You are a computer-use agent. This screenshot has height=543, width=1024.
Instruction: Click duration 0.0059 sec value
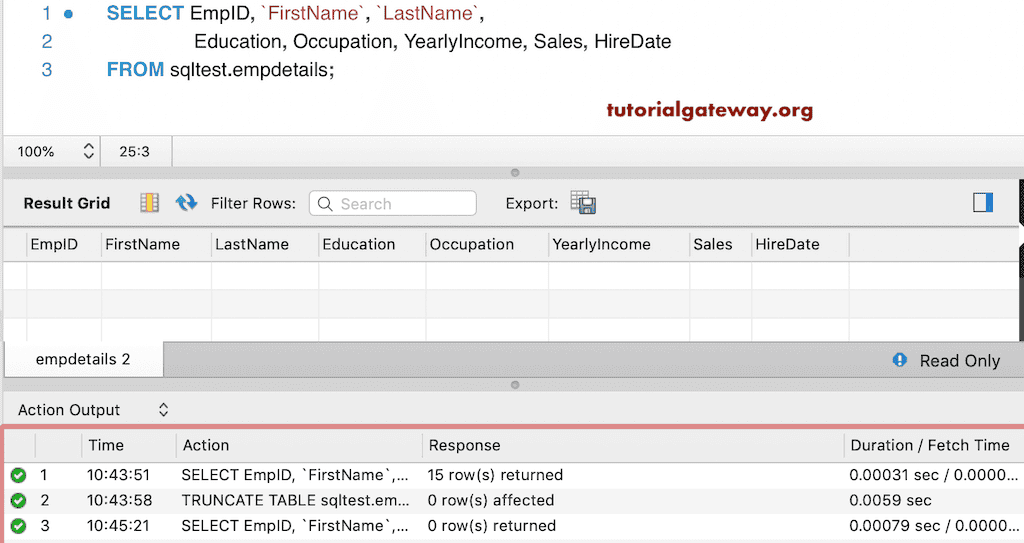[x=890, y=501]
